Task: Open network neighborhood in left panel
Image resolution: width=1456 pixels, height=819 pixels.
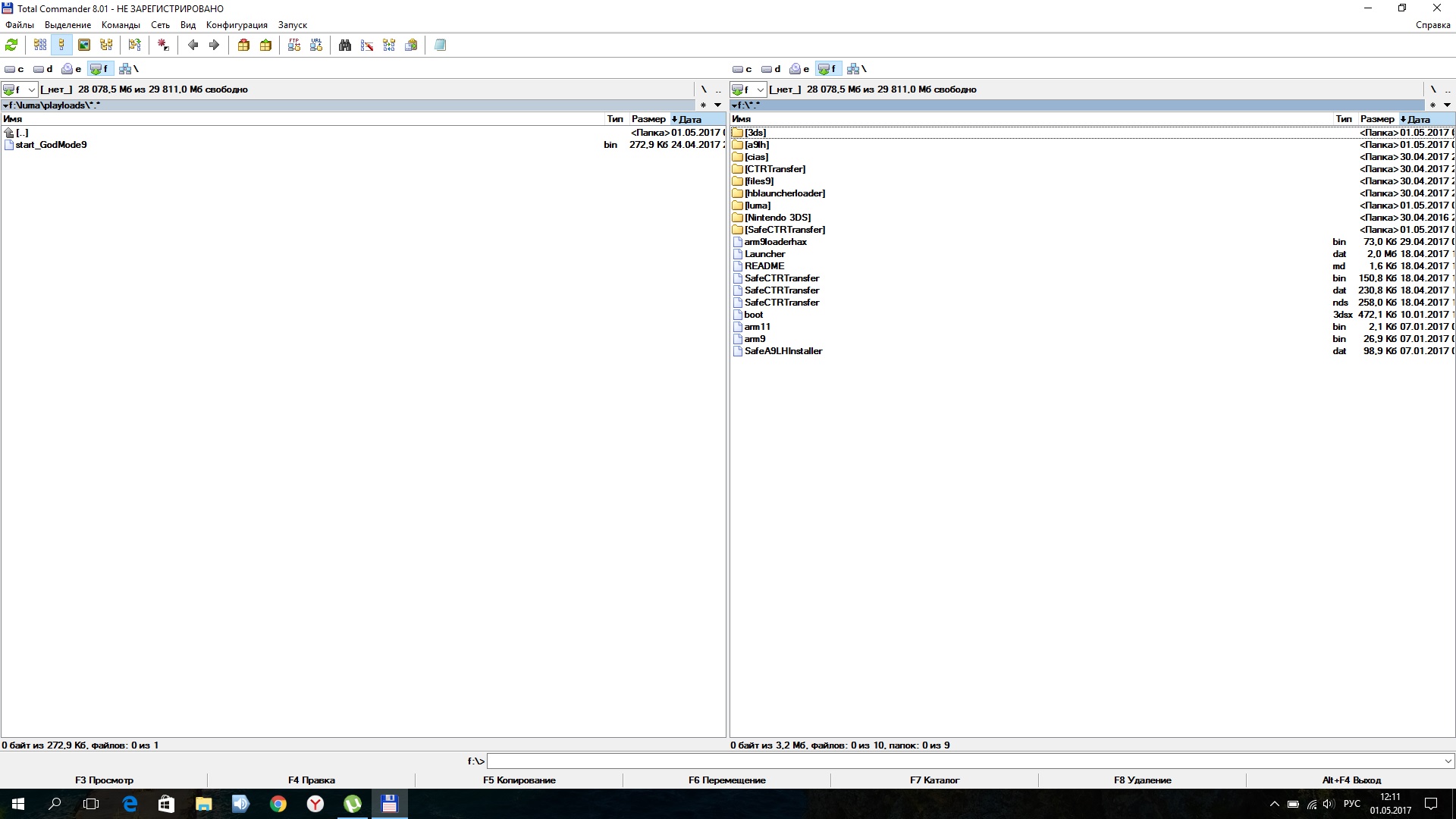Action: click(129, 69)
